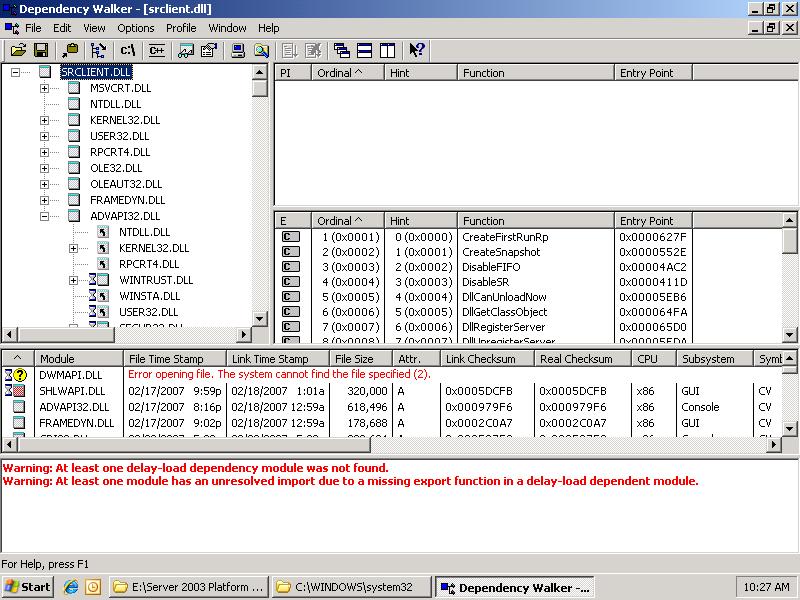Click the PI column header
Image resolution: width=800 pixels, height=600 pixels.
coord(293,73)
